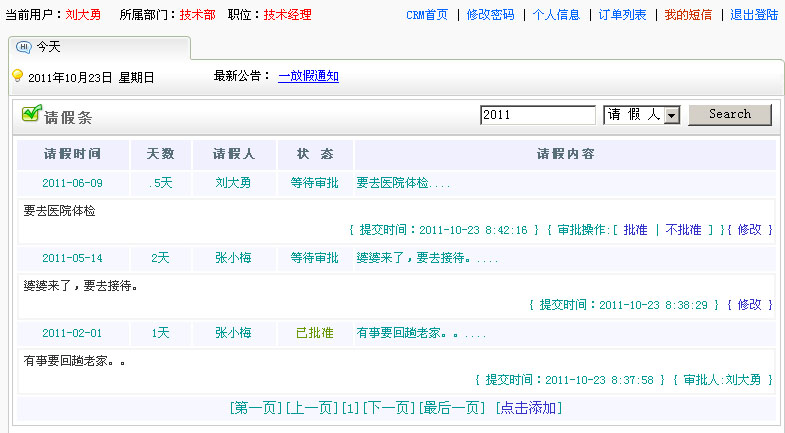
Task: Click the 请假内容 column header
Action: click(x=565, y=154)
